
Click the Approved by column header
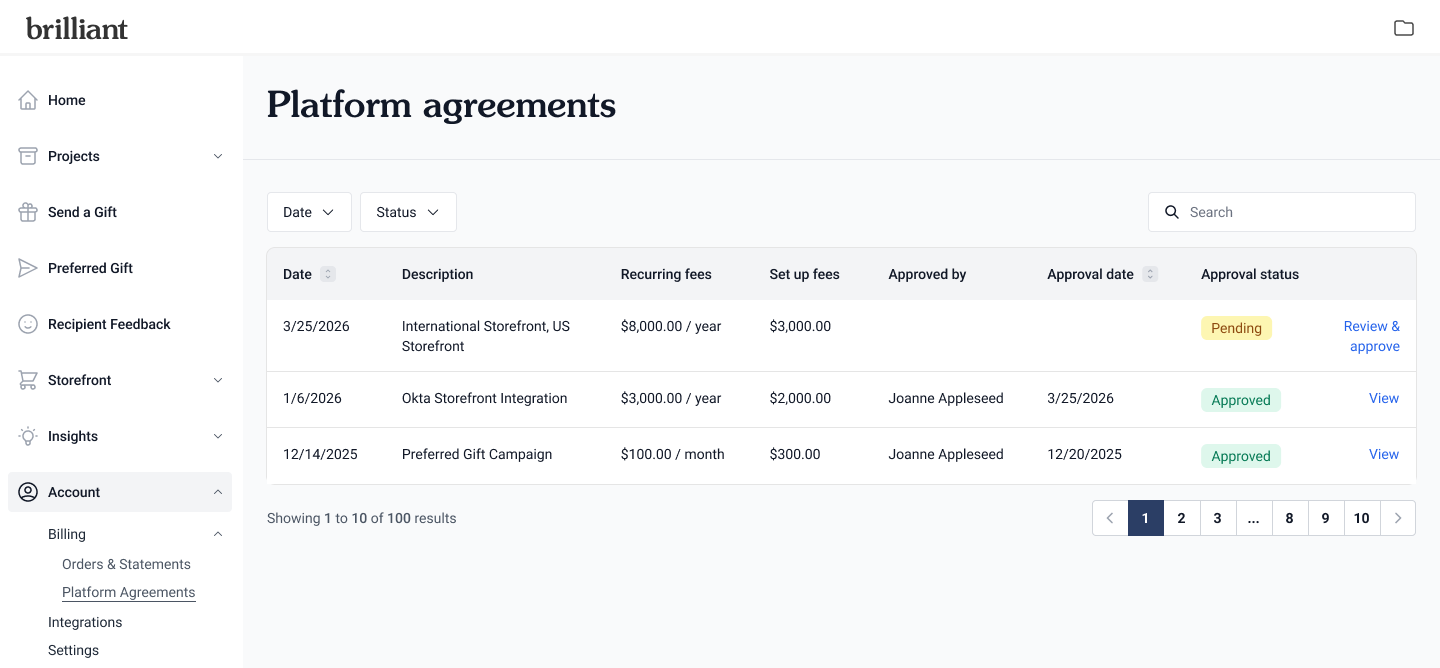click(x=927, y=274)
